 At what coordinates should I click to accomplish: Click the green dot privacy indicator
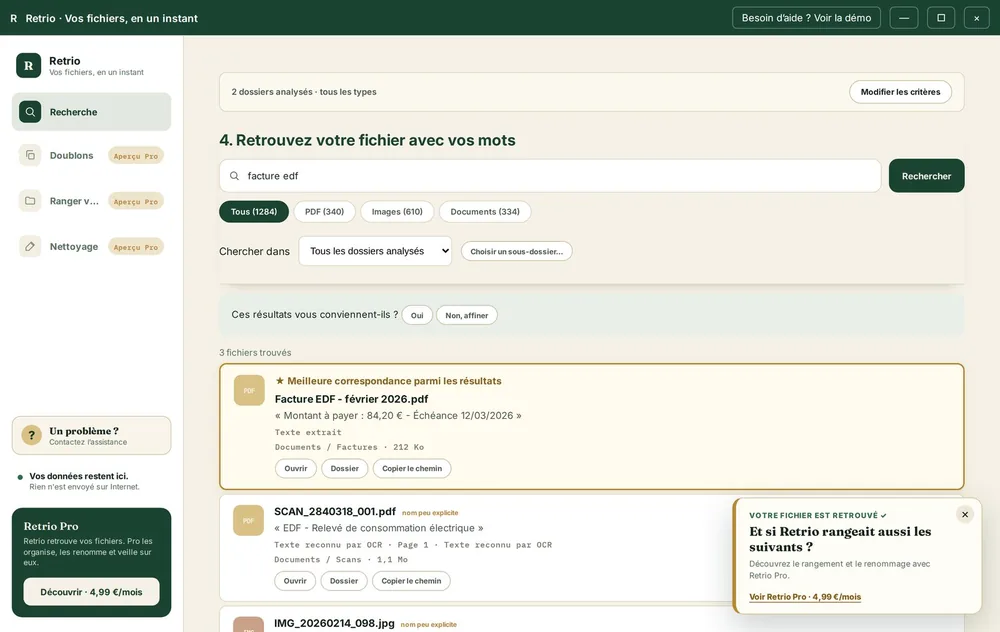point(20,477)
